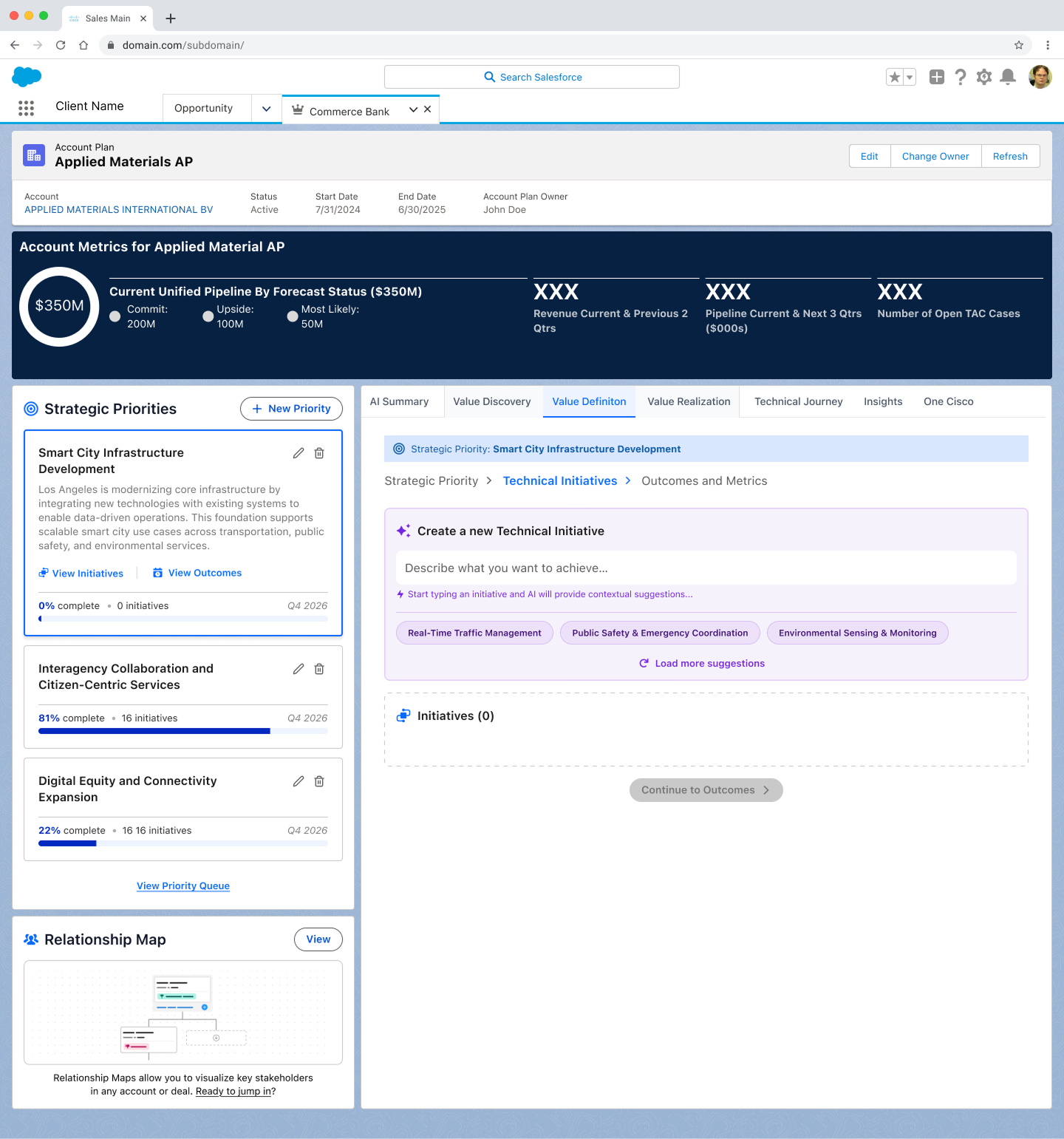Open the Setup gear icon
1064x1139 pixels.
(x=983, y=77)
